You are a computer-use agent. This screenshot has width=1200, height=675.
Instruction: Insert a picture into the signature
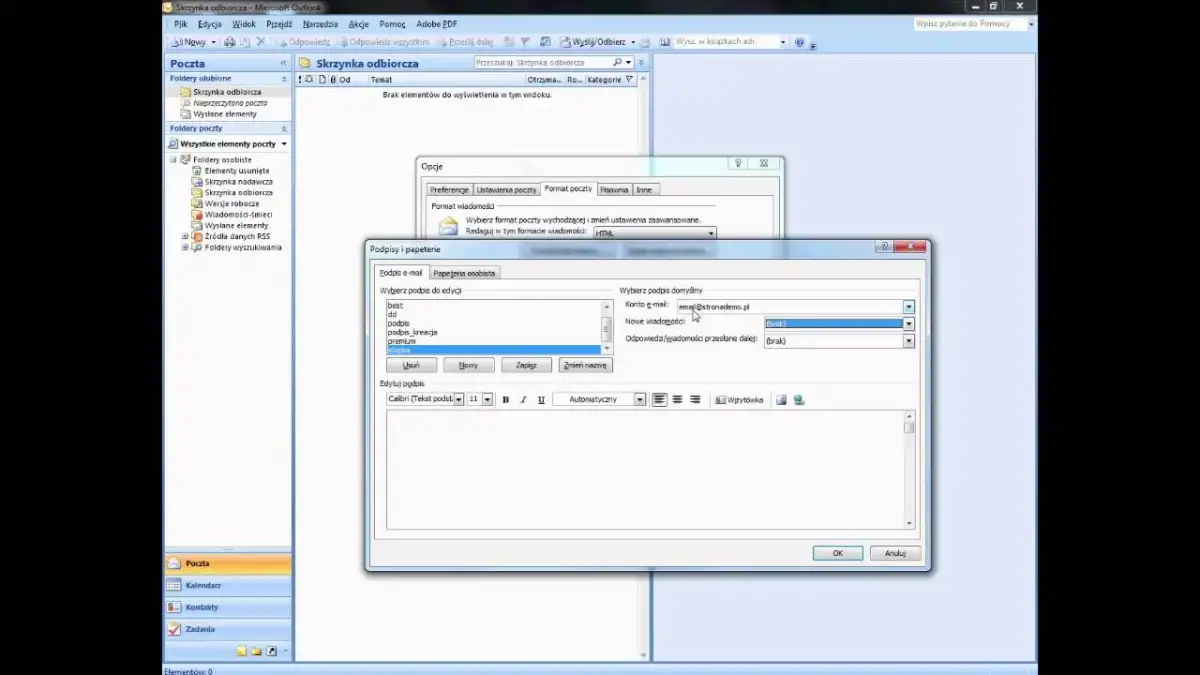(x=781, y=400)
